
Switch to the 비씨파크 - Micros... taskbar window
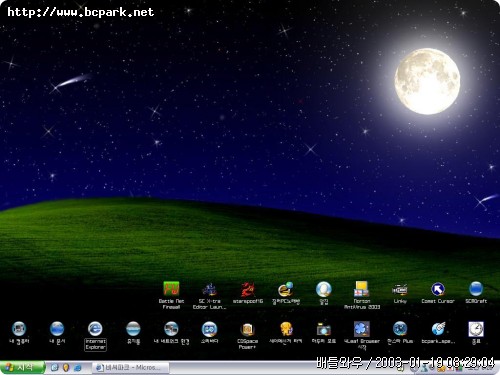coord(131,368)
